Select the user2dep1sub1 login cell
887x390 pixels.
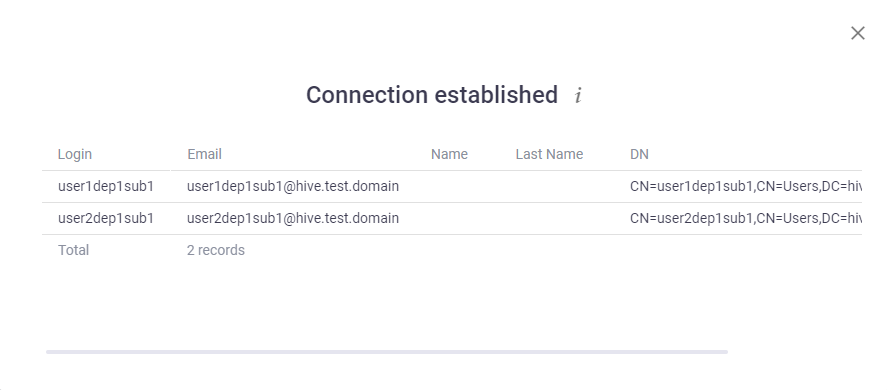click(106, 218)
